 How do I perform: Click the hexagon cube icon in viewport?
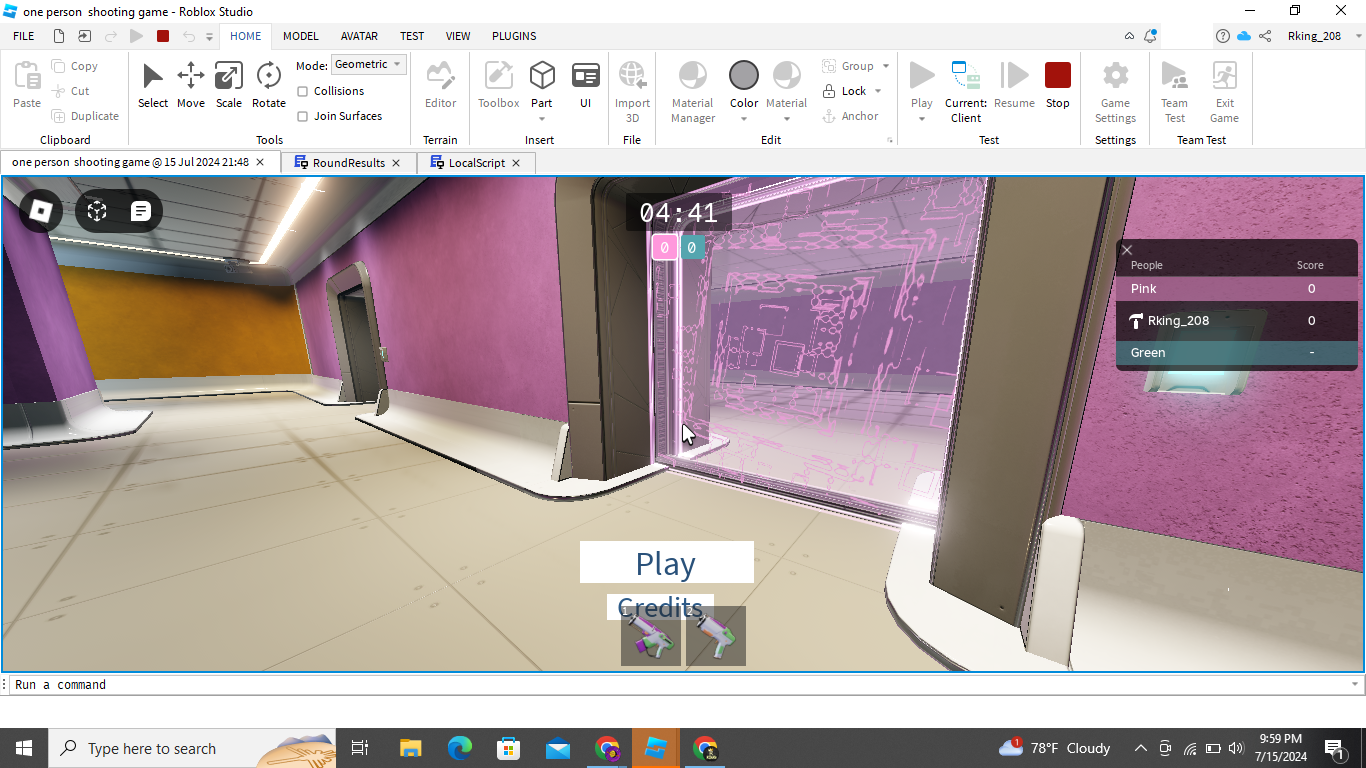pyautogui.click(x=97, y=211)
